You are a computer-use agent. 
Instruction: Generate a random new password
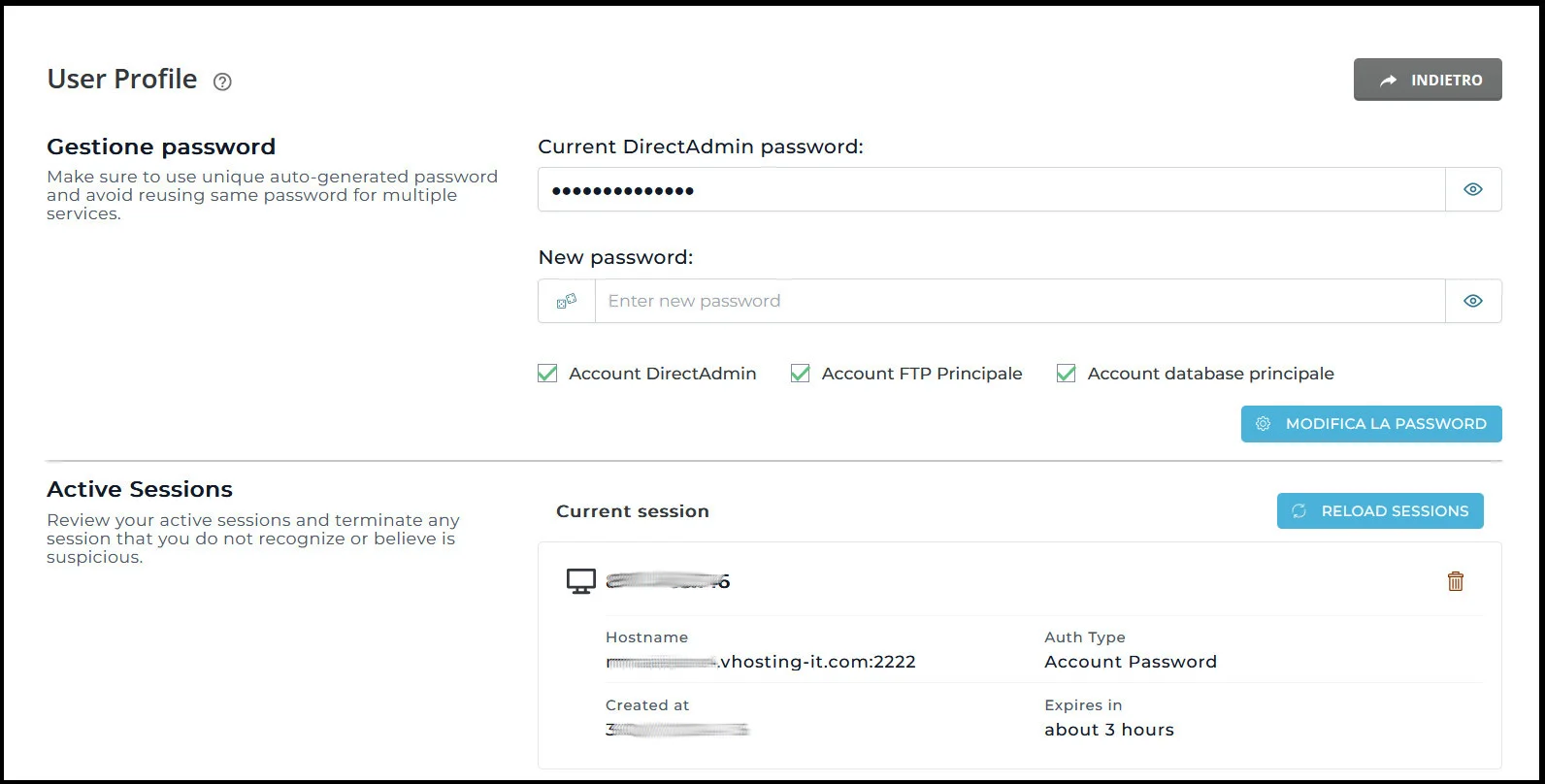pyautogui.click(x=566, y=301)
